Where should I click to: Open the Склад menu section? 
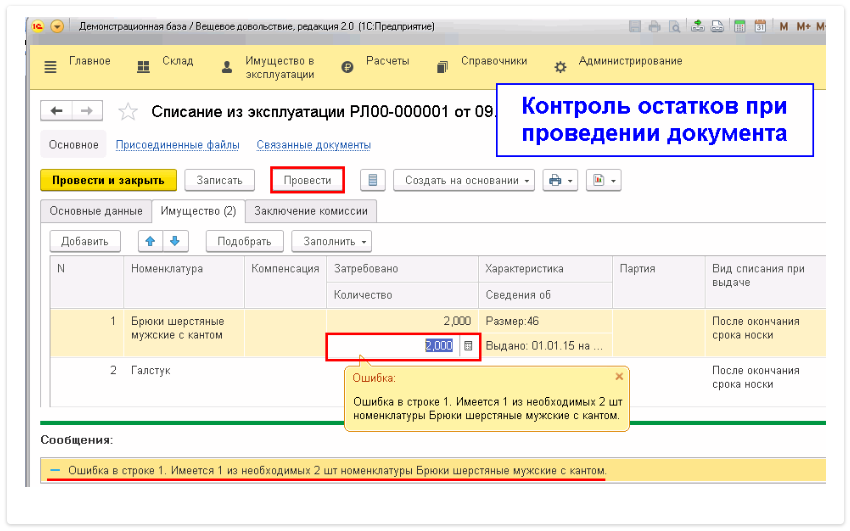(x=169, y=62)
